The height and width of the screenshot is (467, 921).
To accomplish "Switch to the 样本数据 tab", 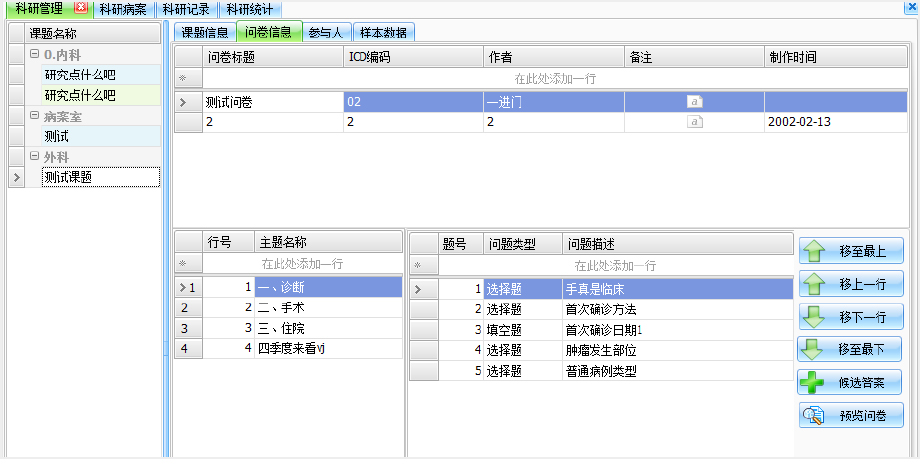I will (383, 32).
